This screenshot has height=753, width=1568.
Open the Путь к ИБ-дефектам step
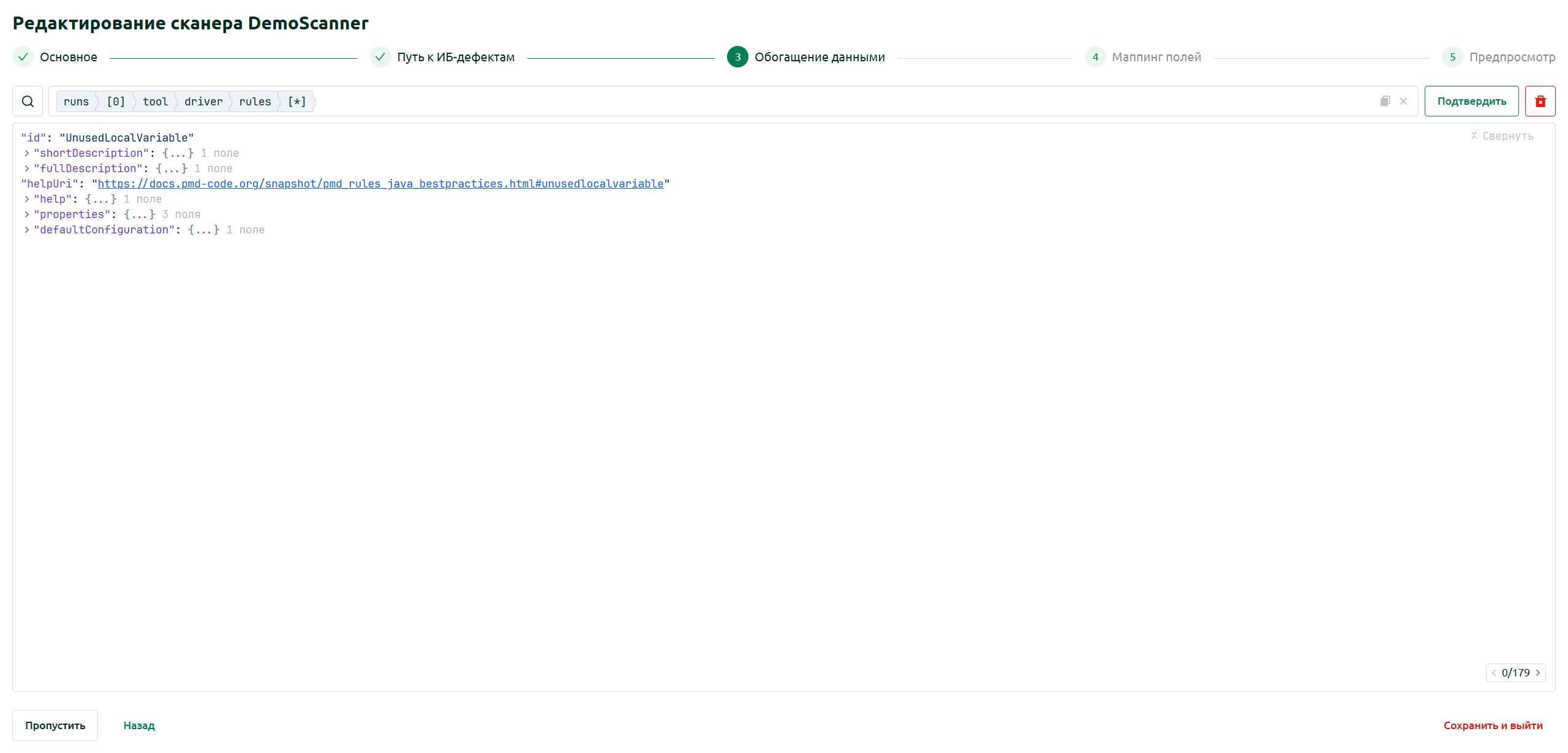pyautogui.click(x=456, y=57)
